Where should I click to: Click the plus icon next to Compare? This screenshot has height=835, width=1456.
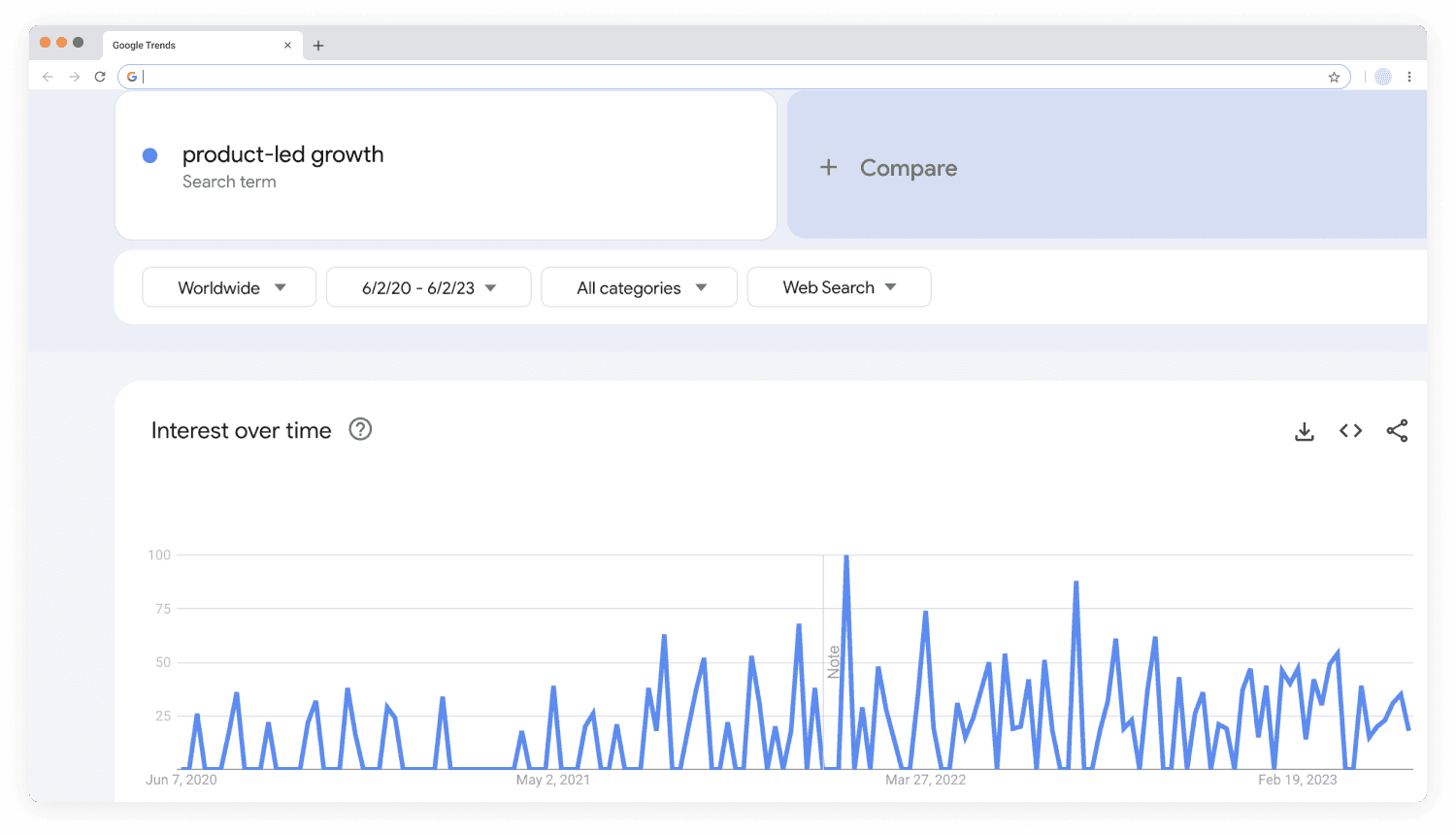click(828, 168)
